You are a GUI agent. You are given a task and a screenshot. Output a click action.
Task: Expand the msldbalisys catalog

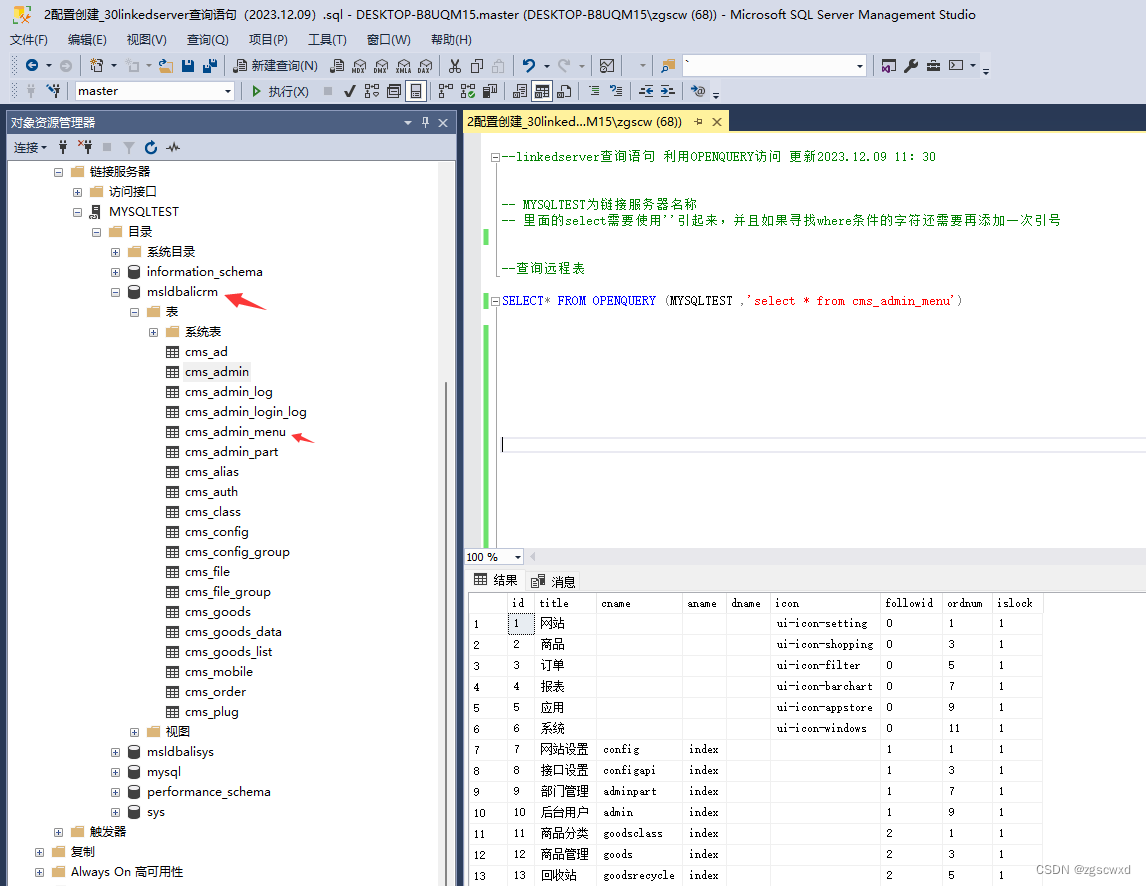pos(115,752)
